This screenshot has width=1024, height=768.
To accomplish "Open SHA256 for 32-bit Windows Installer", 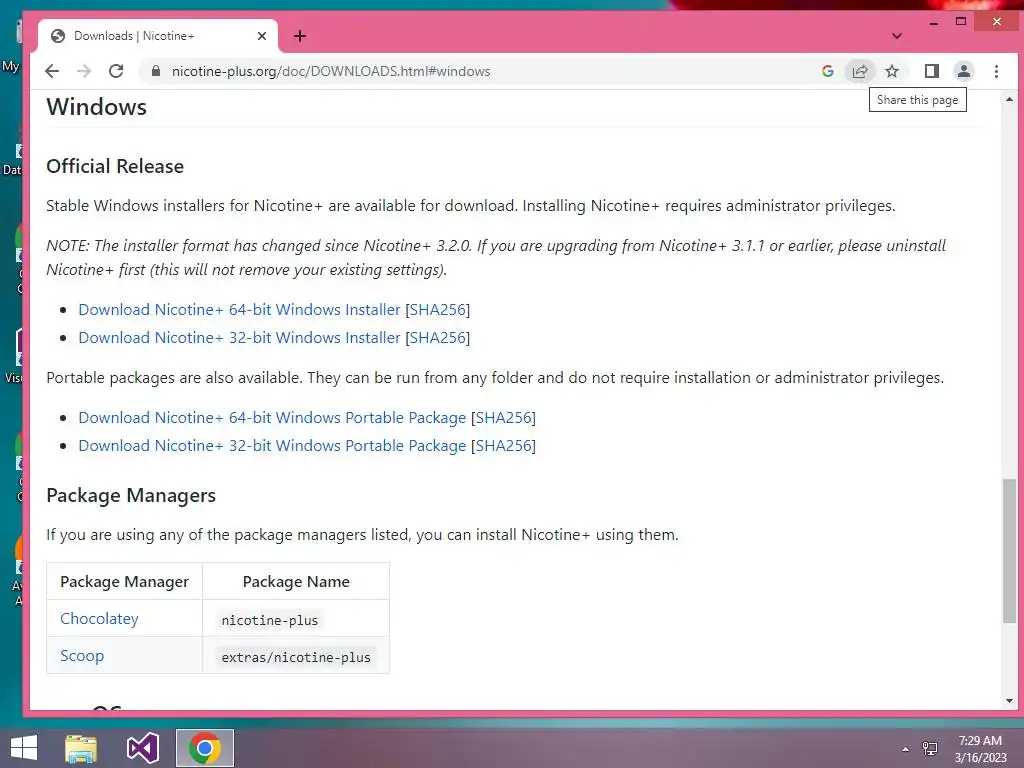I will click(x=438, y=338).
